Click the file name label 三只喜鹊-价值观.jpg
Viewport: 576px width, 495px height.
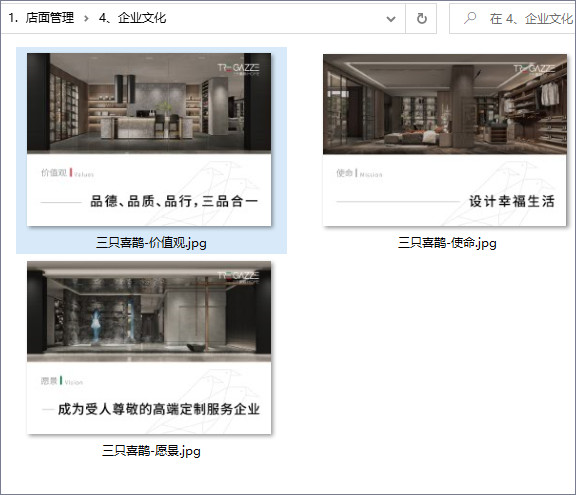tap(151, 243)
